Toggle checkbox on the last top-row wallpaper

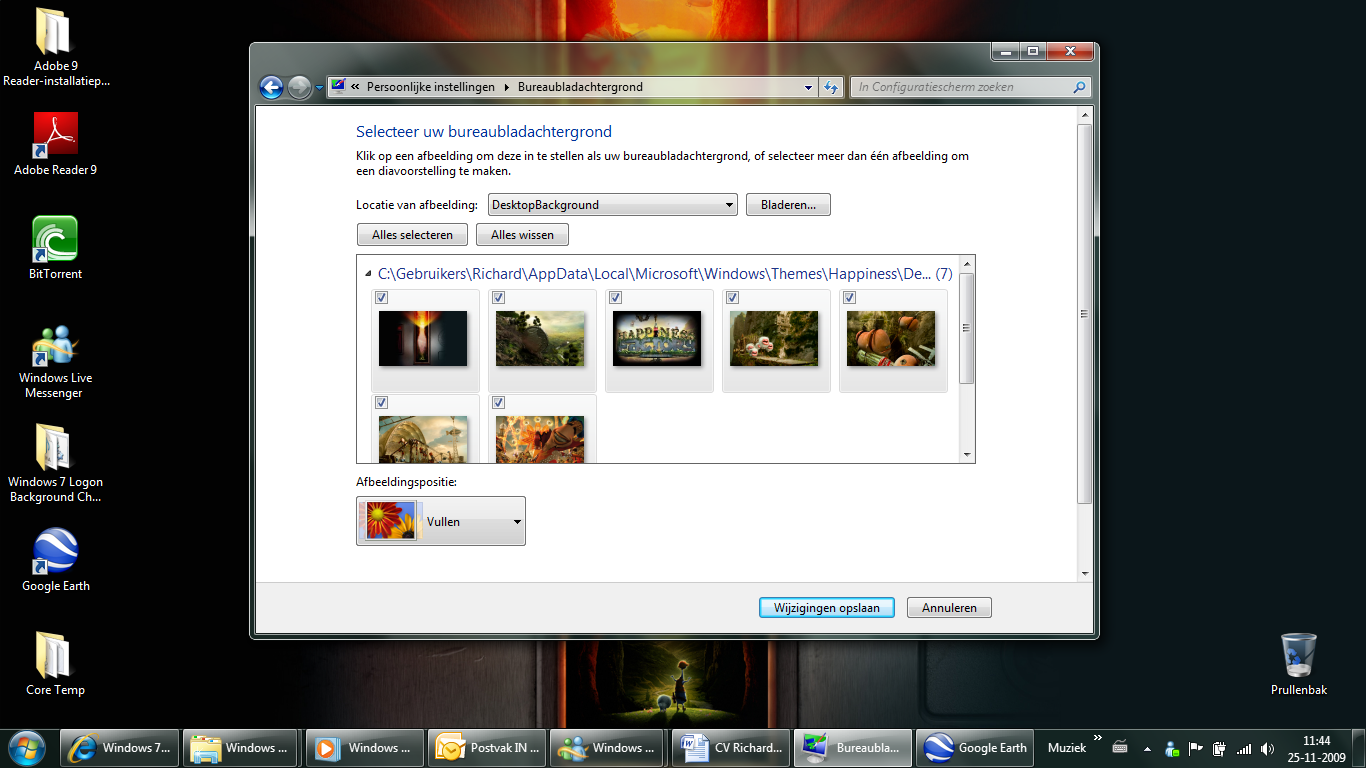tap(850, 298)
